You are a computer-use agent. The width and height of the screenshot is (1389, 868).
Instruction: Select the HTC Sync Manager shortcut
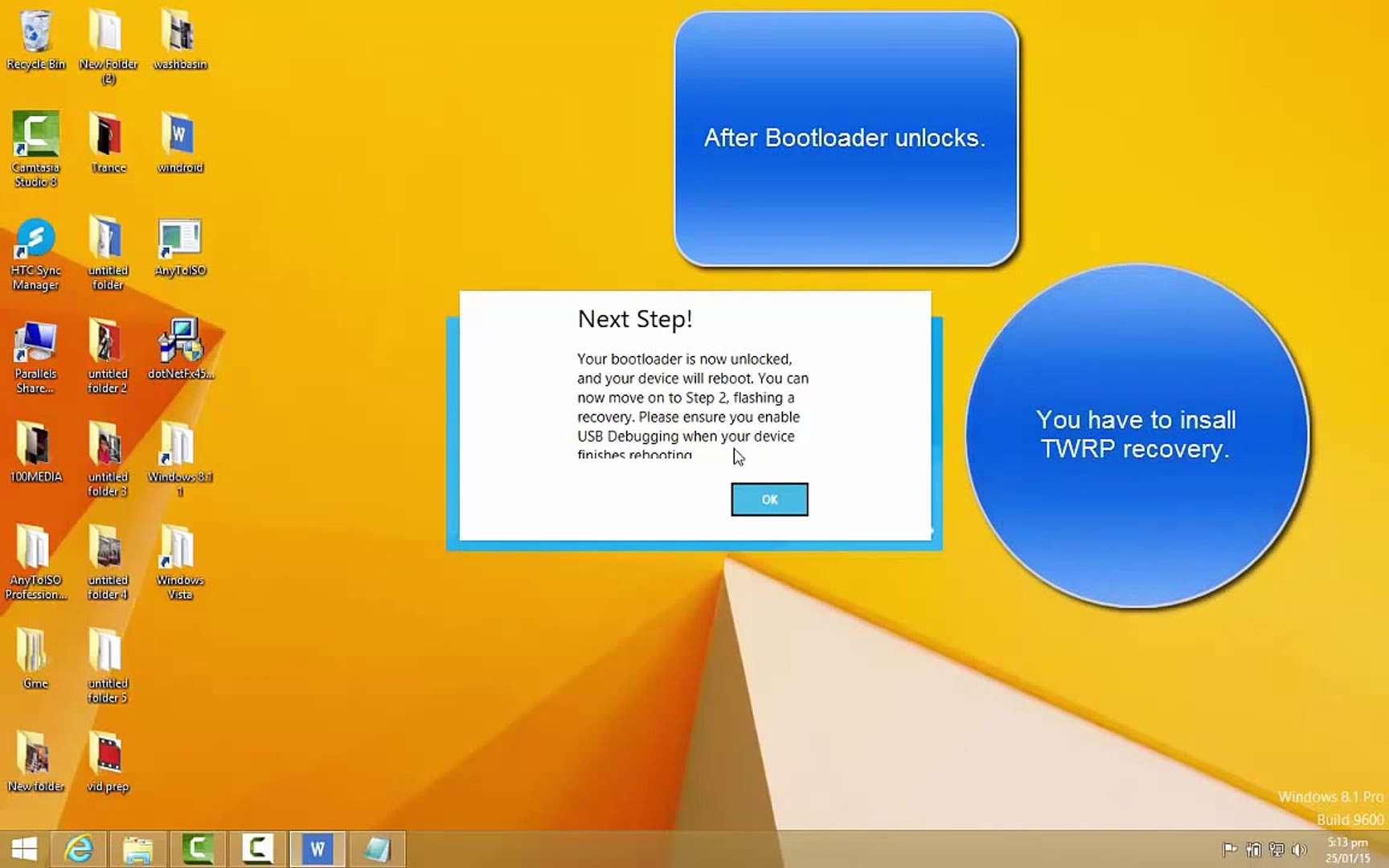pos(35,253)
